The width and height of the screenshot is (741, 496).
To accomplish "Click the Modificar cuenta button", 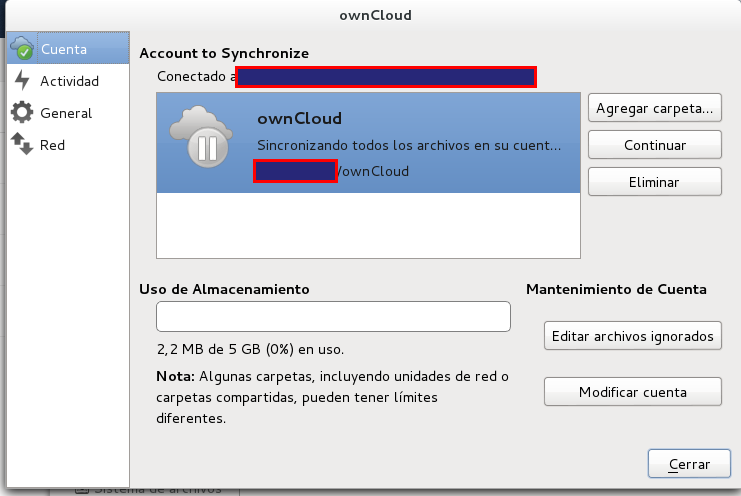I will point(633,392).
